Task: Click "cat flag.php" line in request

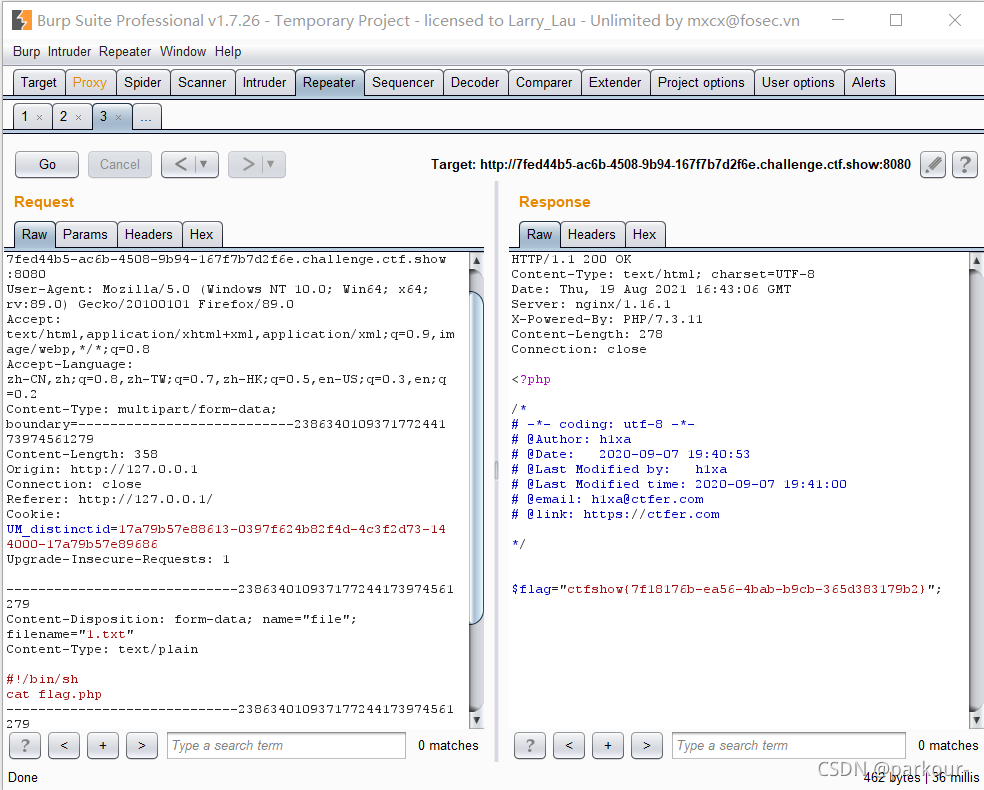Action: pyautogui.click(x=54, y=695)
